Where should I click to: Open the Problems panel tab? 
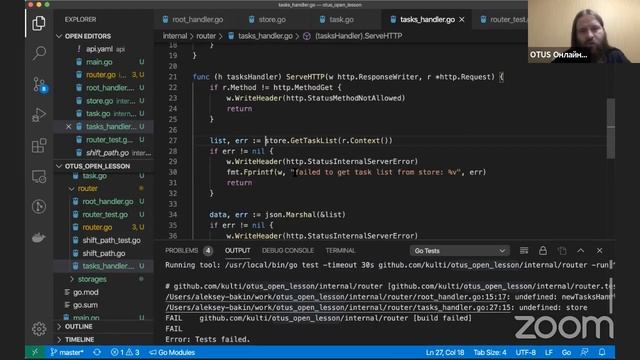[182, 251]
